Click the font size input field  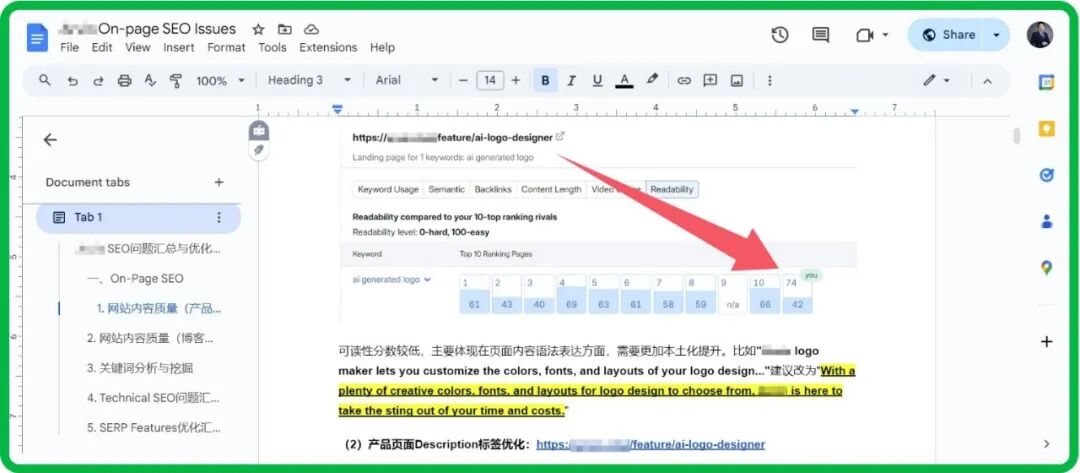point(490,81)
